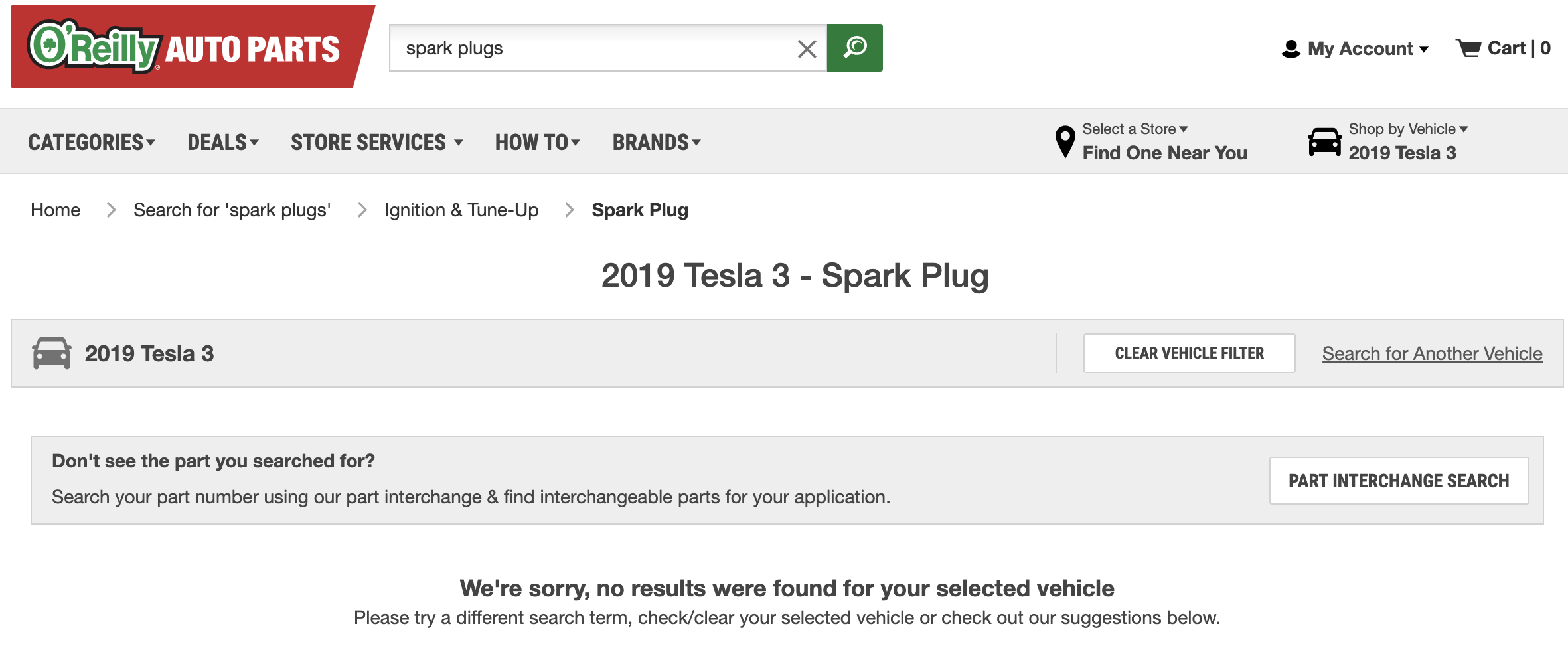Click the Spark Plug breadcrumb
1568x652 pixels.
(x=640, y=210)
